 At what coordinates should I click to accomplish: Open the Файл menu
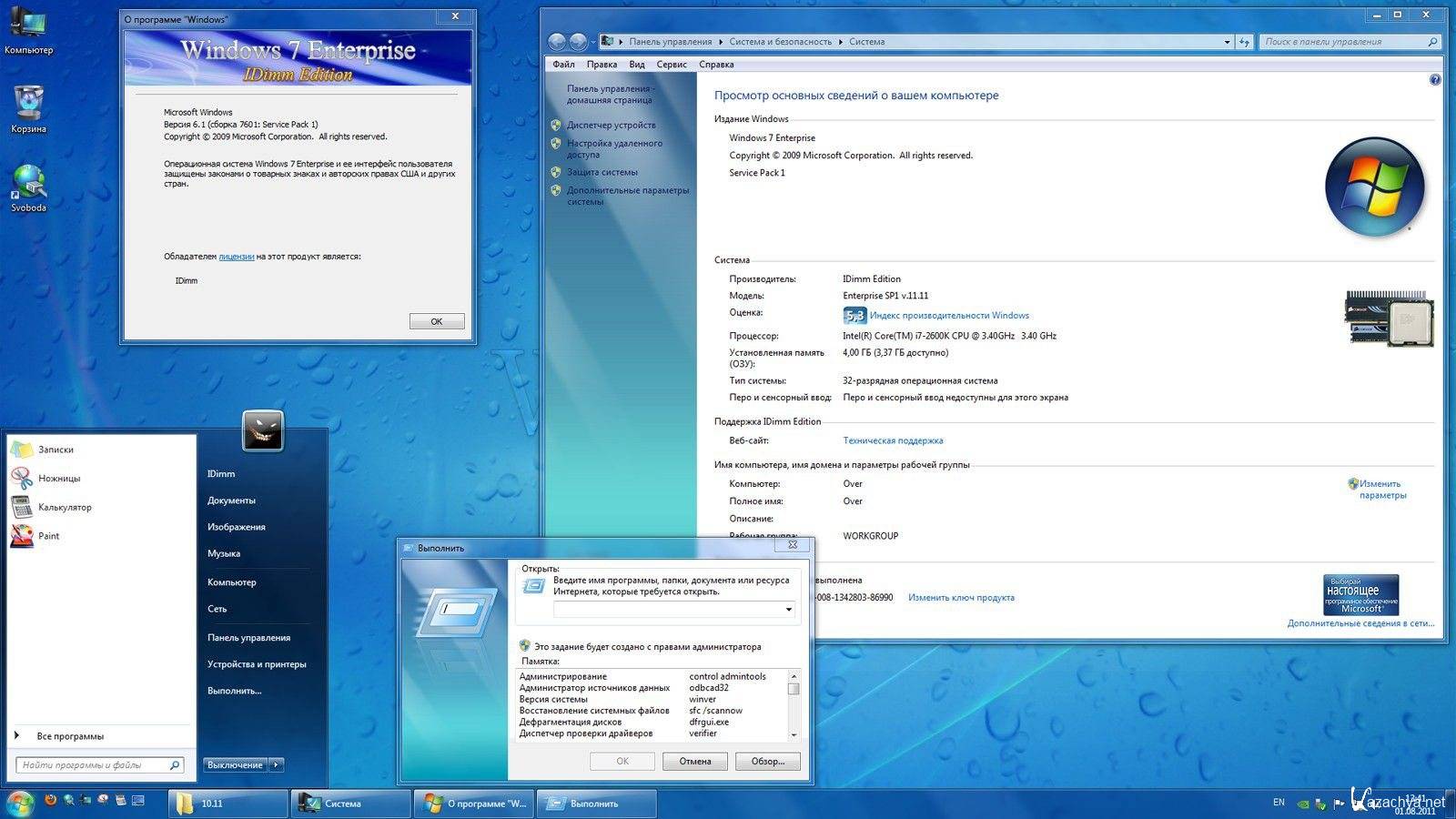click(563, 65)
